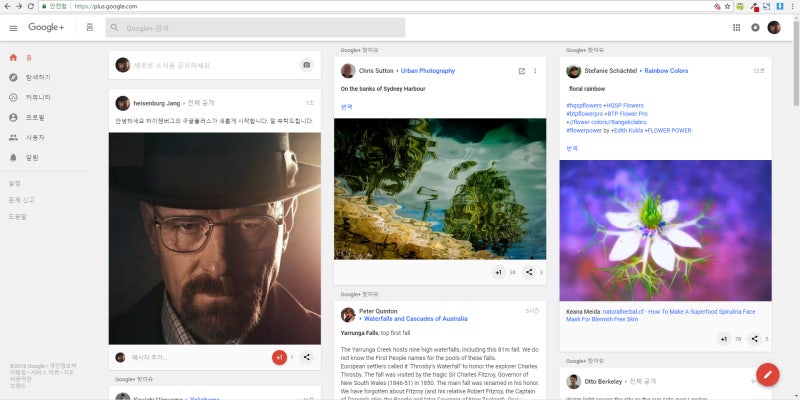+1 the Sydney Harbour post

click(498, 272)
